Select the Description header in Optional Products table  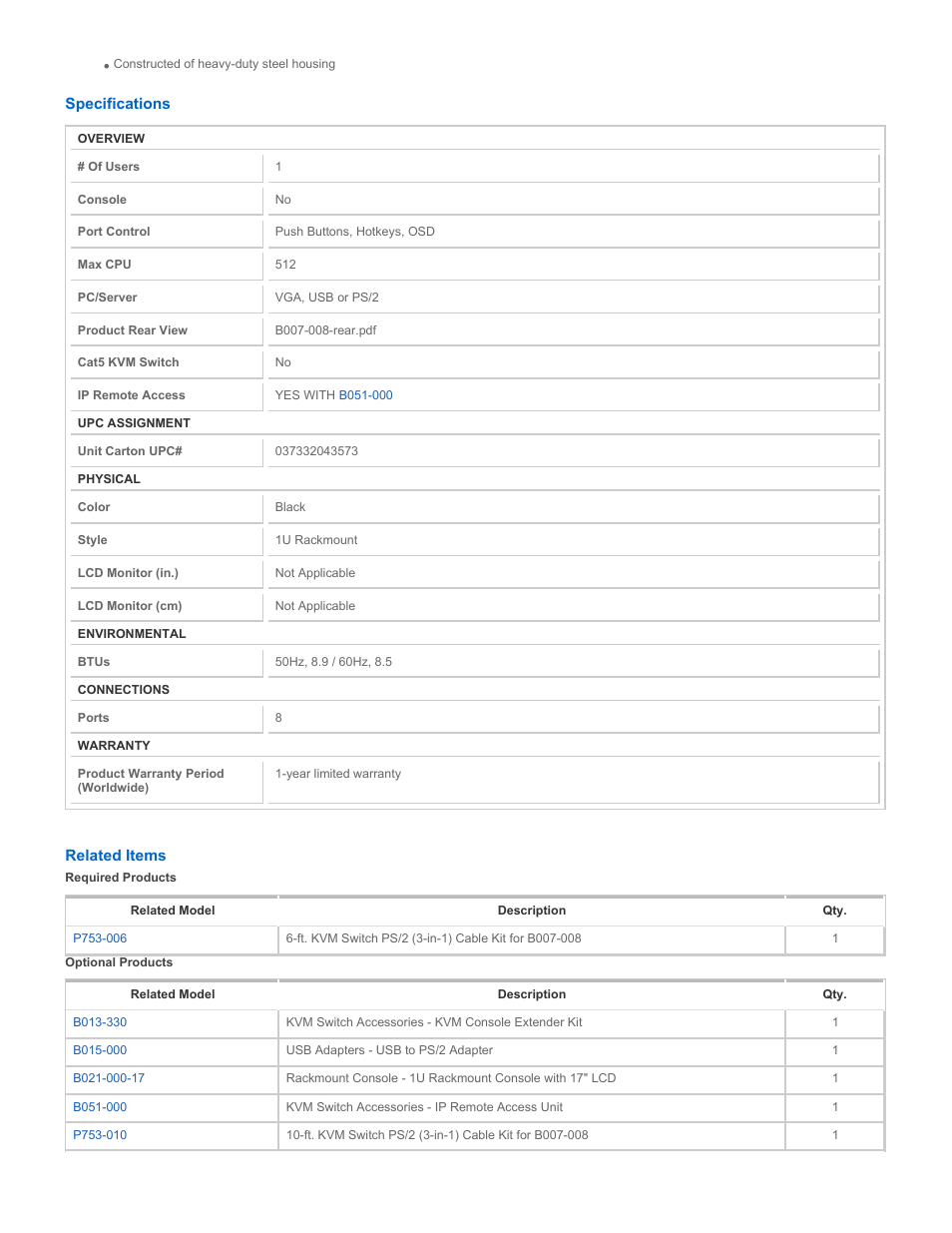[x=532, y=994]
